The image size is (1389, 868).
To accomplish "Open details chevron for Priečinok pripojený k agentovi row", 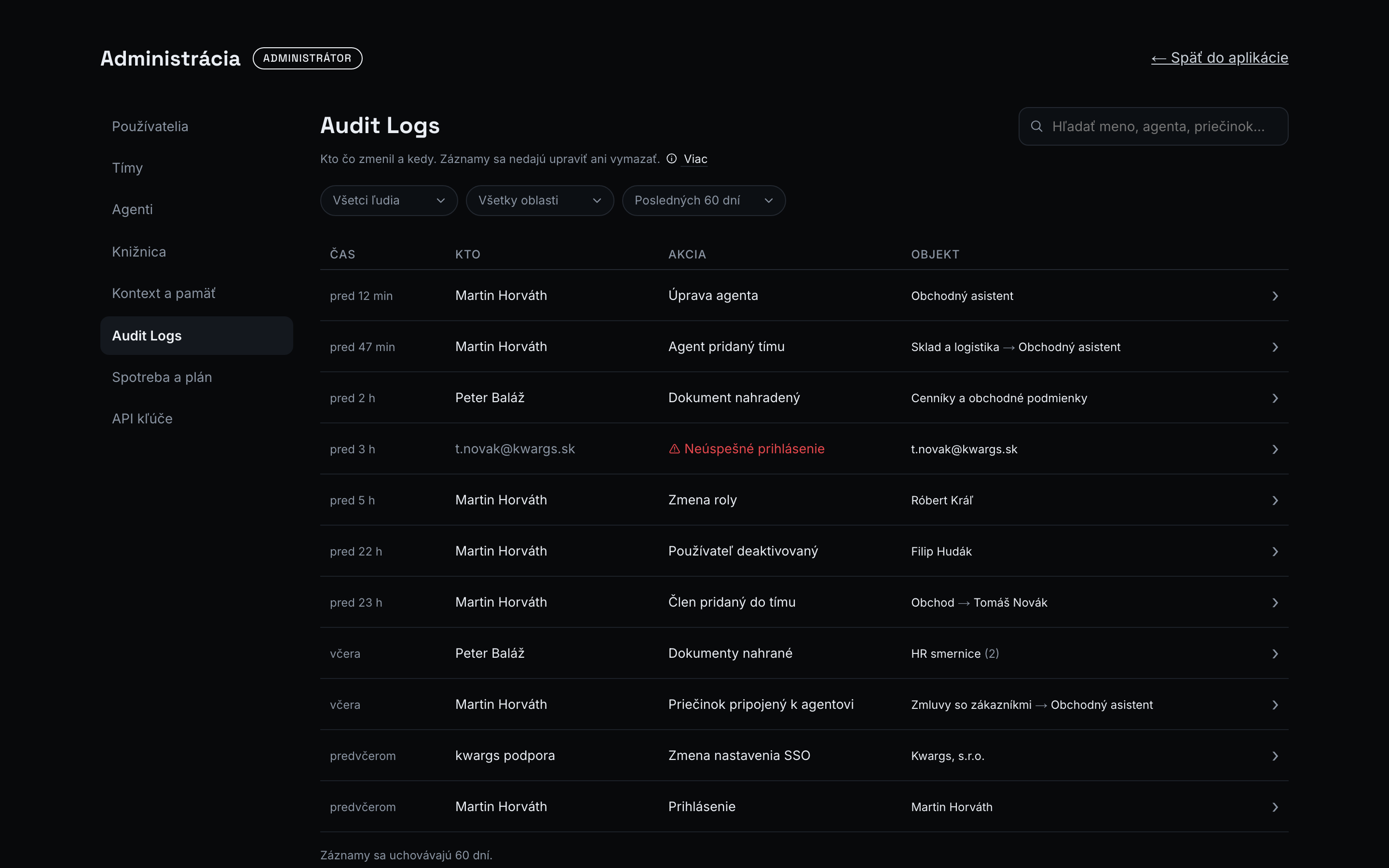I will pos(1275,705).
